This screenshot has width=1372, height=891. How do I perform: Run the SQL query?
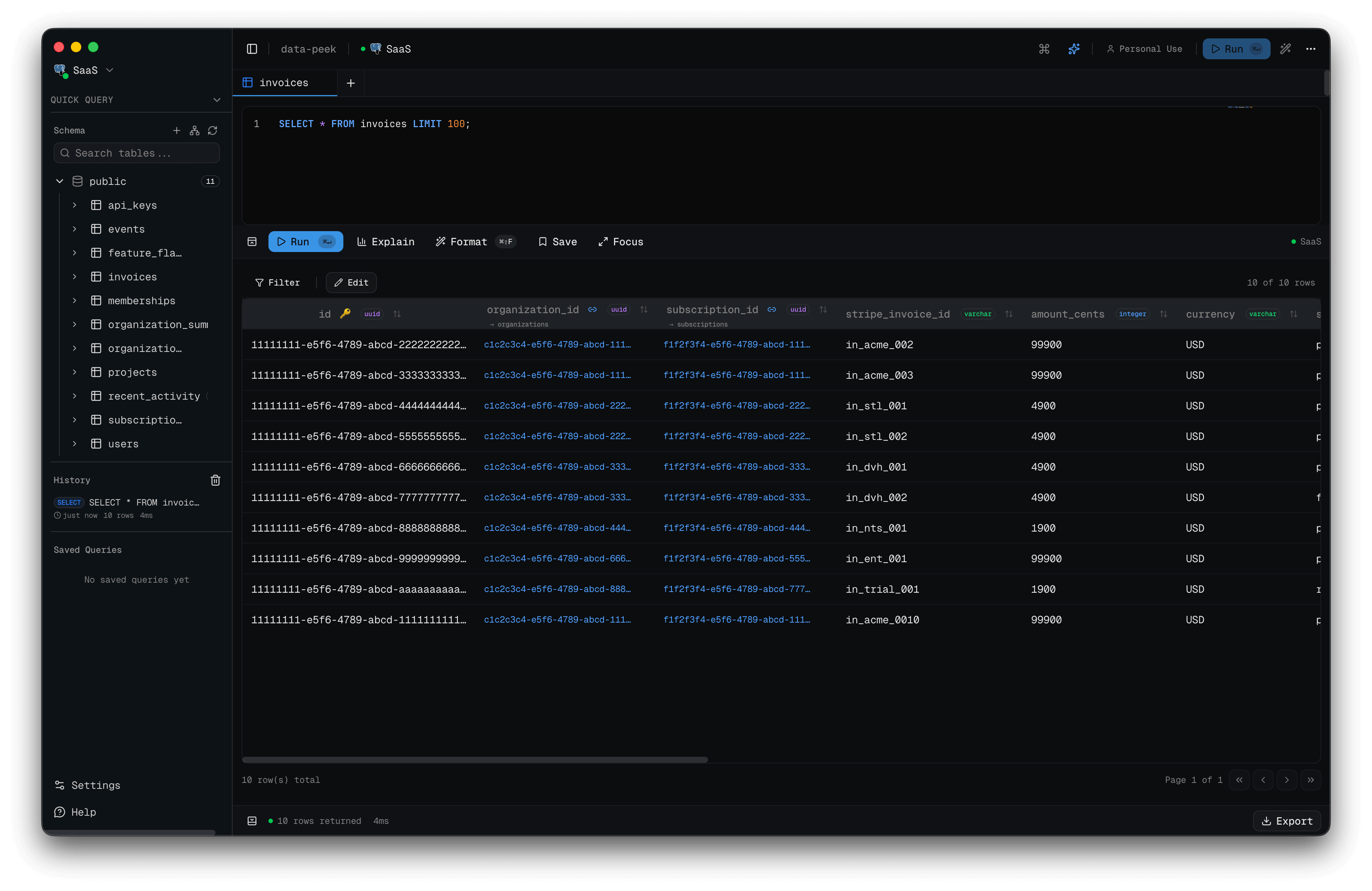coord(305,242)
